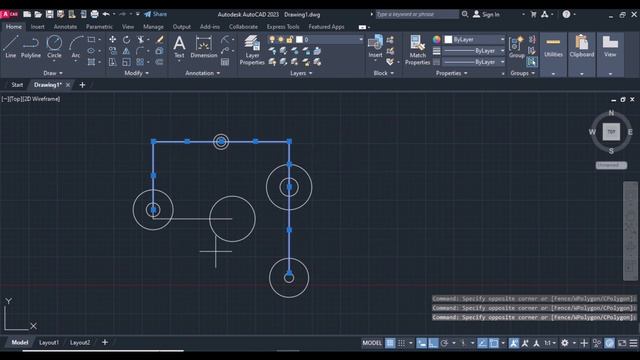Click the Stretch tool icon
Screen dimensions: 640x360
tap(112, 62)
